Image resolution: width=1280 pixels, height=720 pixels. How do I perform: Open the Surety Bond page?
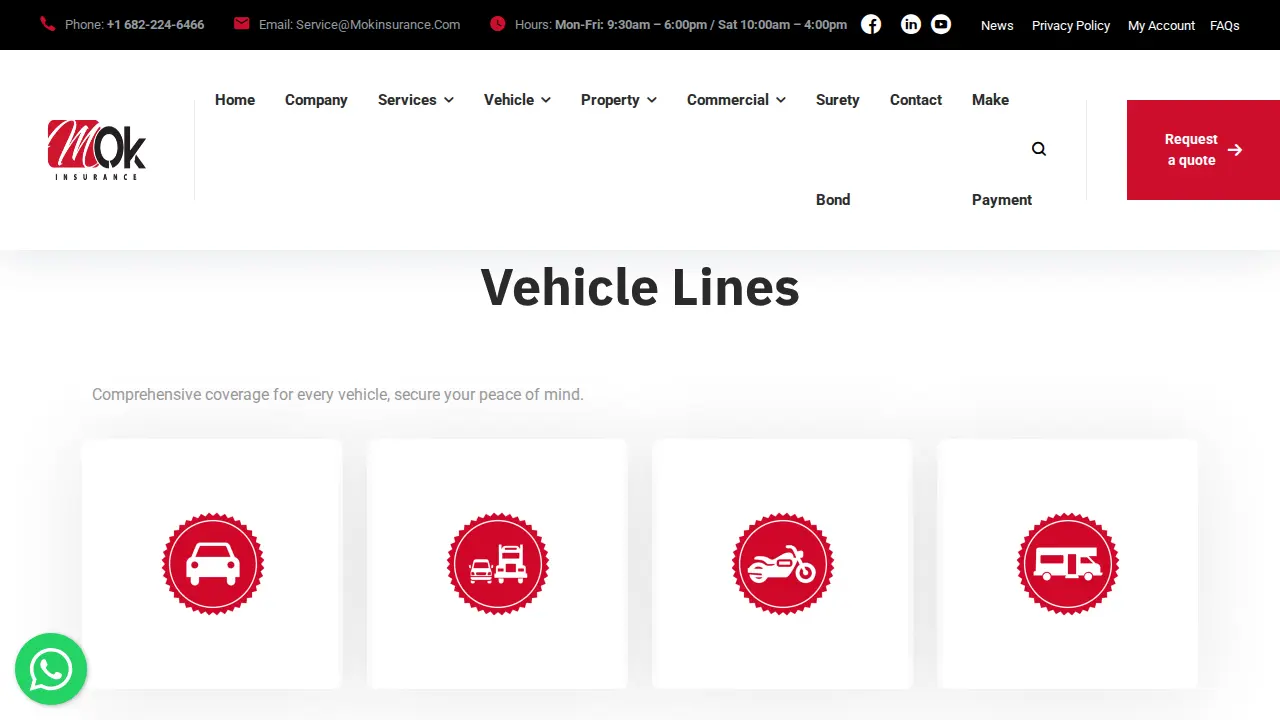coord(837,149)
